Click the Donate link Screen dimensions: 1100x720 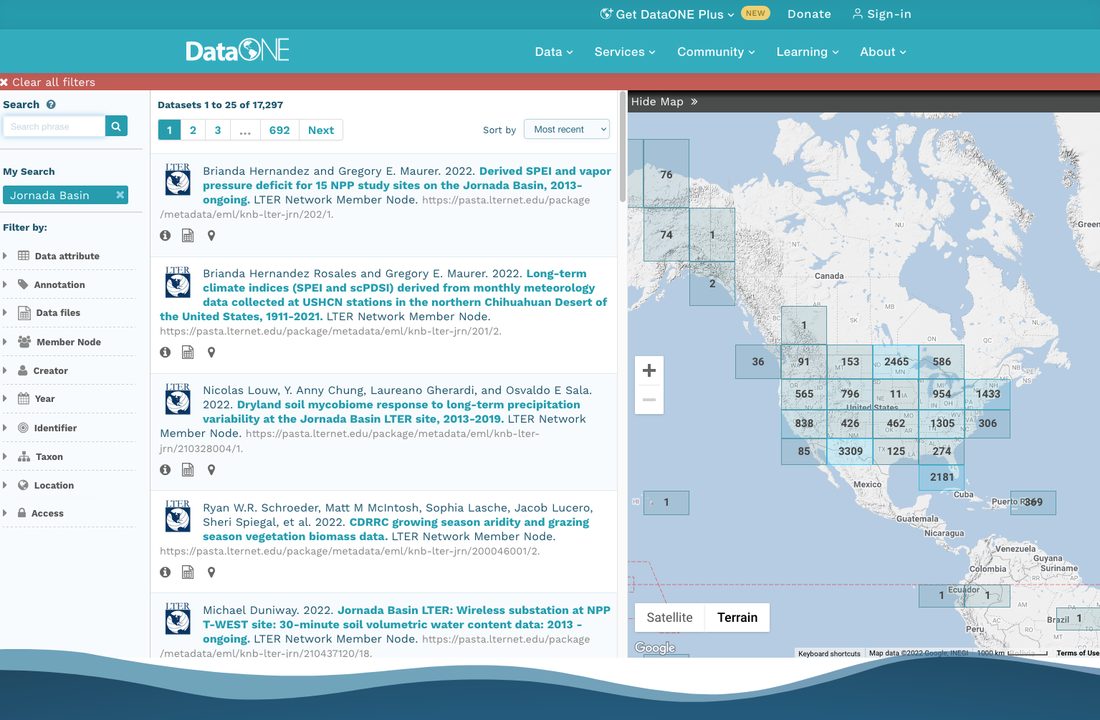(809, 14)
